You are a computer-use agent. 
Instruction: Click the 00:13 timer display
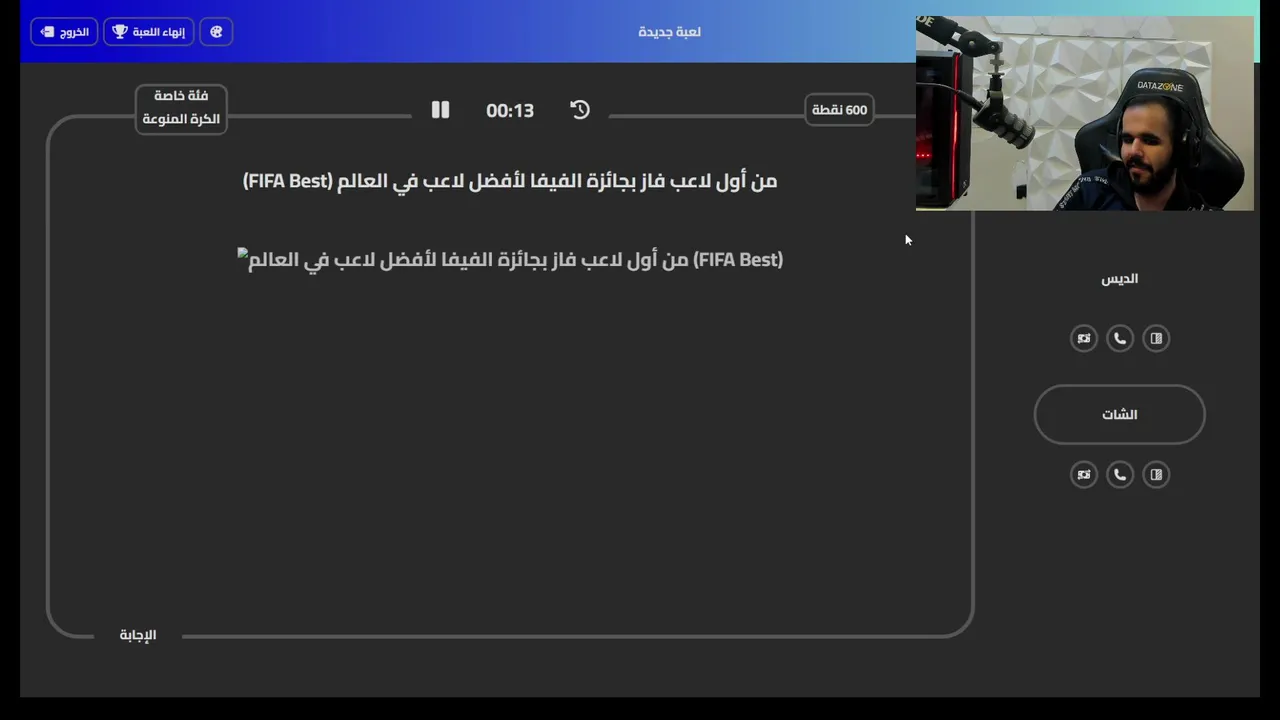510,111
